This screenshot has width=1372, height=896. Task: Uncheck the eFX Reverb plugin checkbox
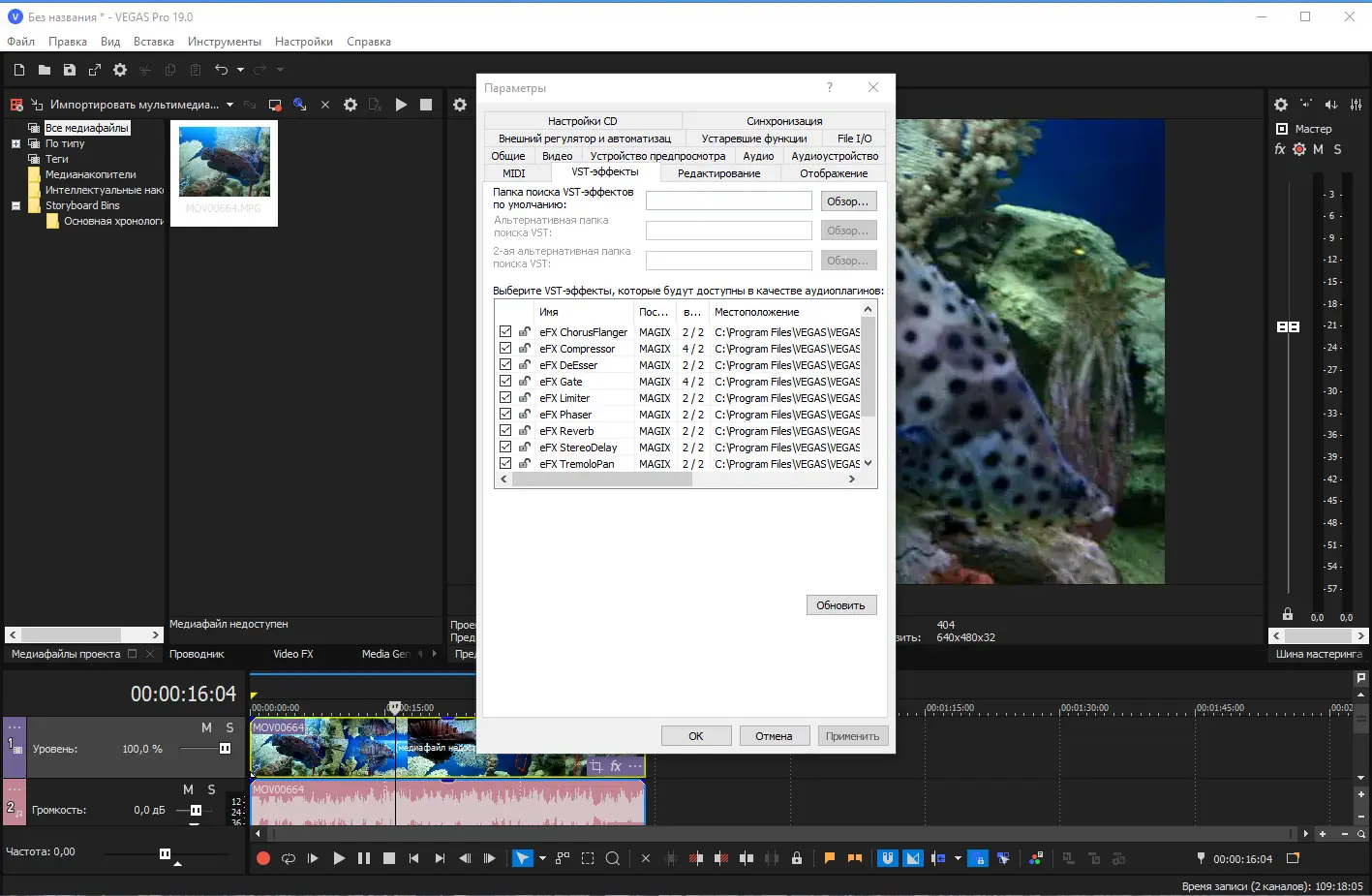pyautogui.click(x=505, y=430)
